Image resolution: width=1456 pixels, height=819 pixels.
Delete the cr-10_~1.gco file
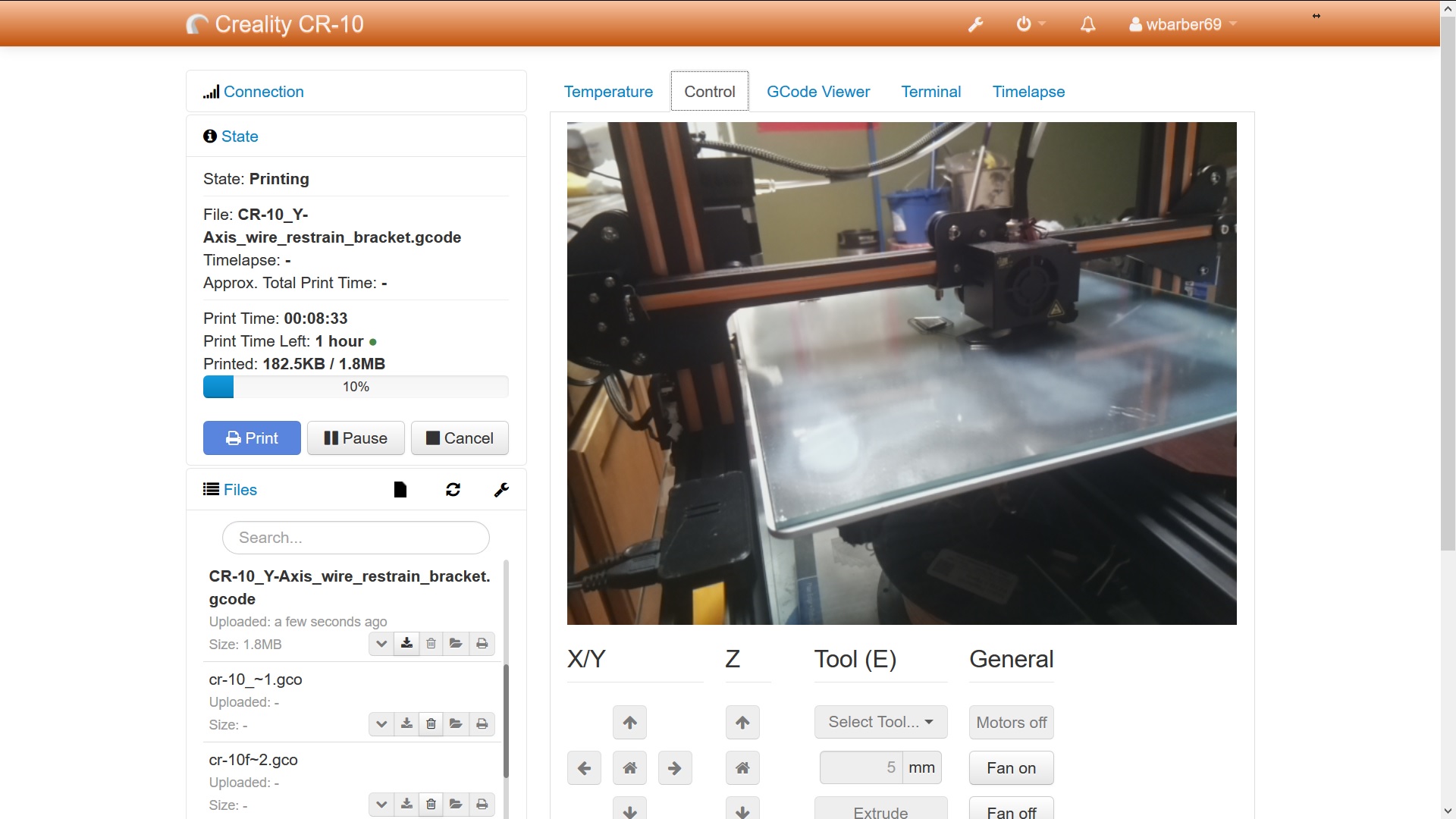[431, 724]
